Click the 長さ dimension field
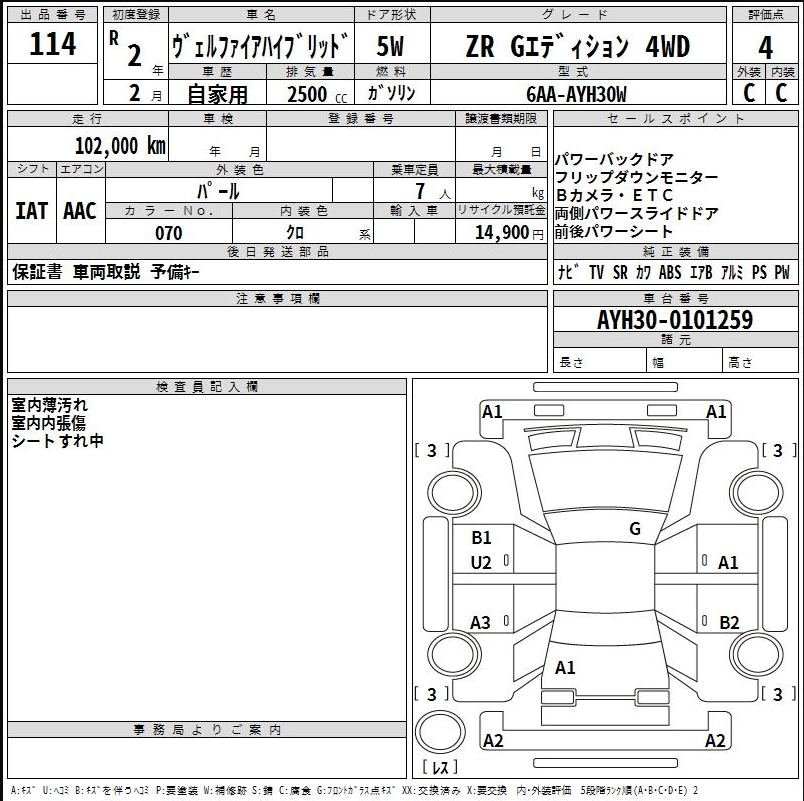 [599, 360]
